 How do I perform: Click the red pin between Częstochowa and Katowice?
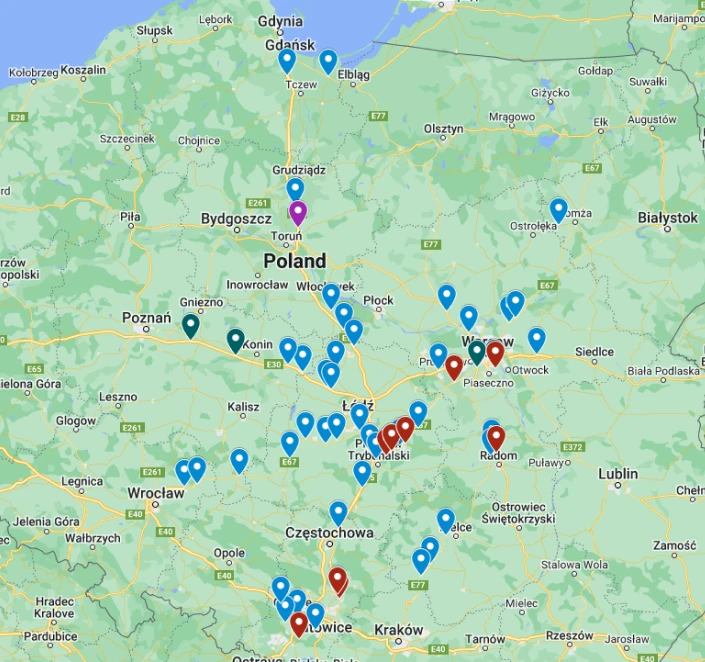[x=338, y=580]
